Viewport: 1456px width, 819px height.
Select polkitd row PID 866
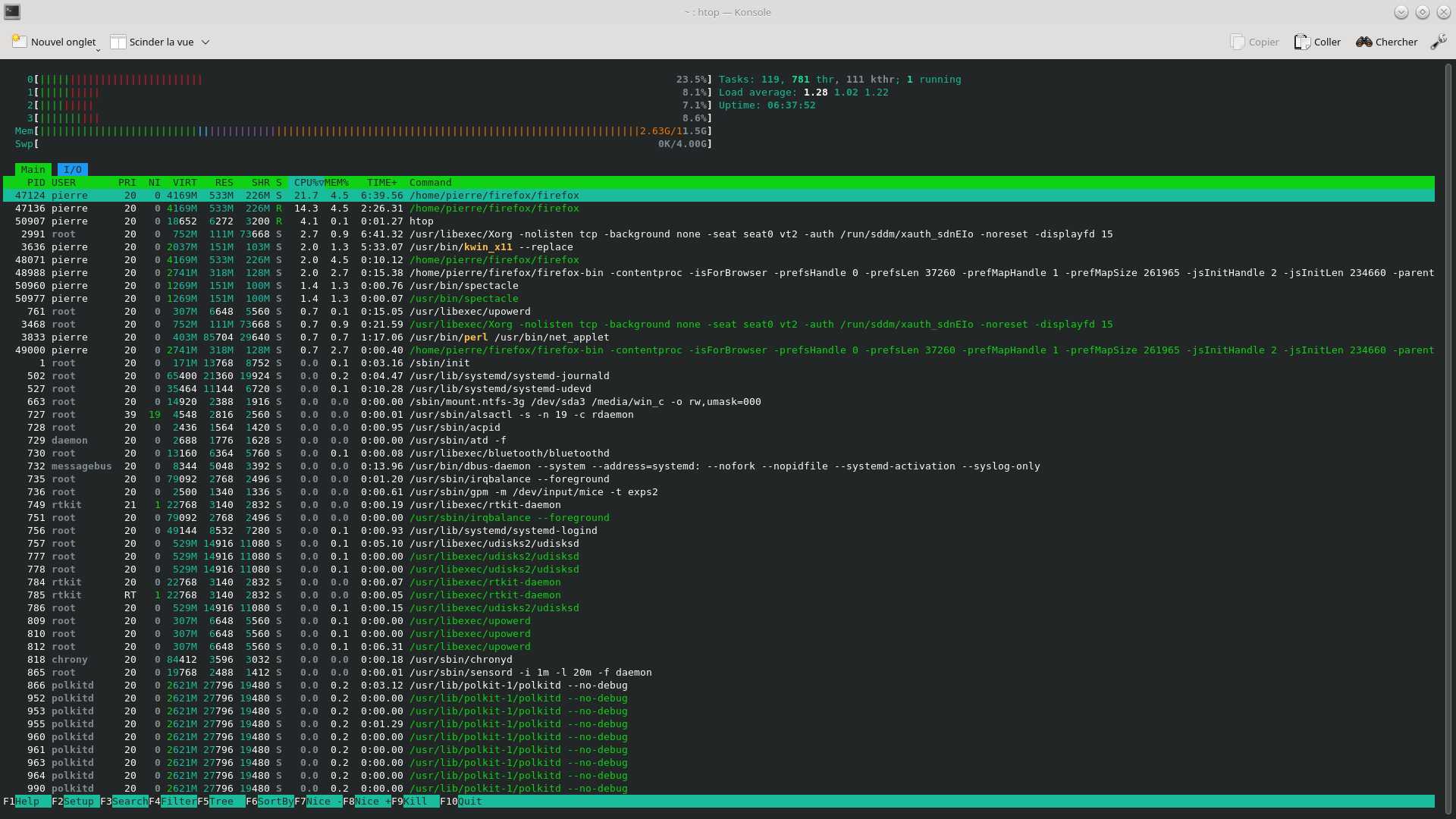[719, 685]
